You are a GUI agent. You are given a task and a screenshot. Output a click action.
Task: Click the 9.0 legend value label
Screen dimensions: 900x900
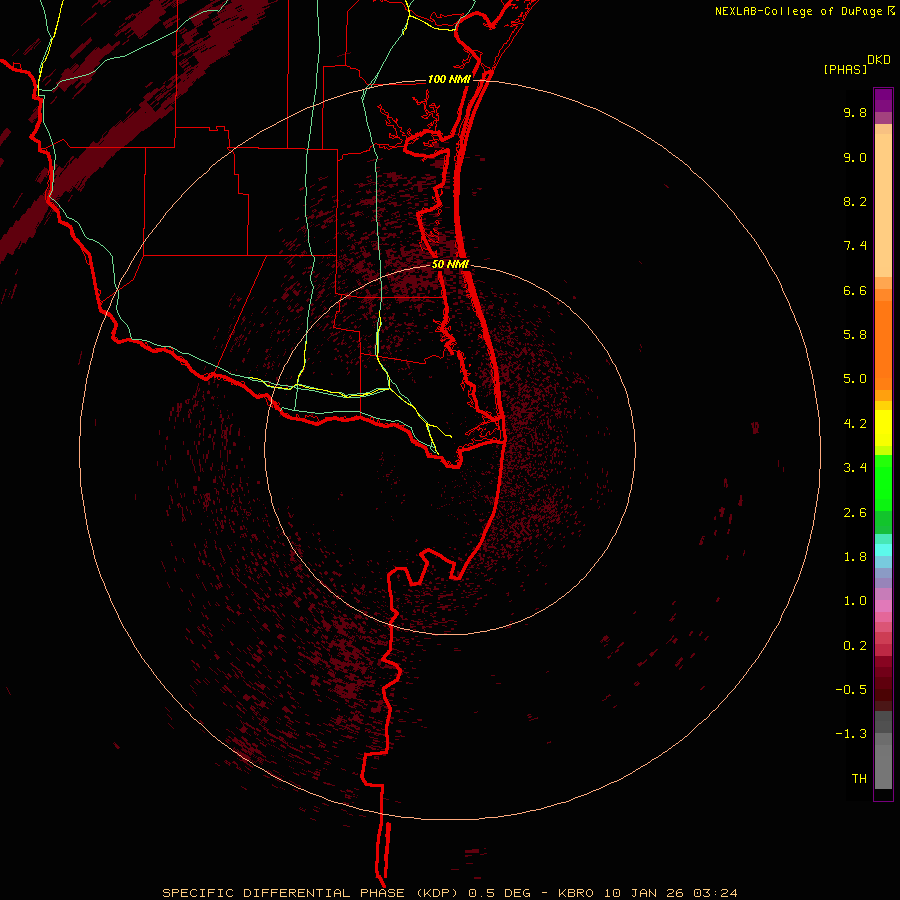(x=855, y=157)
